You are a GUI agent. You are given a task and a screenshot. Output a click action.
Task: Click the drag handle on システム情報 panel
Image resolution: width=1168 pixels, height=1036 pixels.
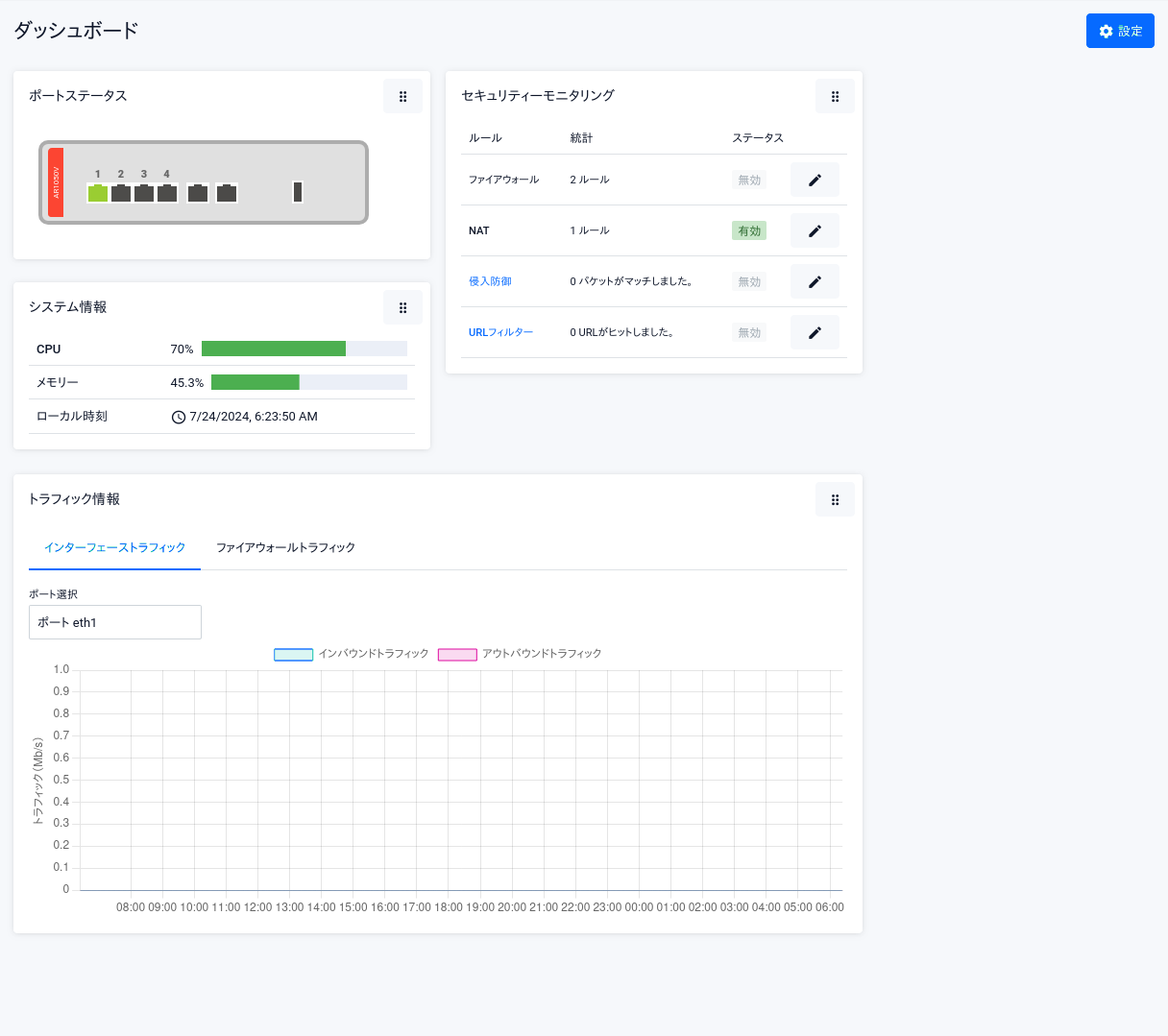pos(402,307)
